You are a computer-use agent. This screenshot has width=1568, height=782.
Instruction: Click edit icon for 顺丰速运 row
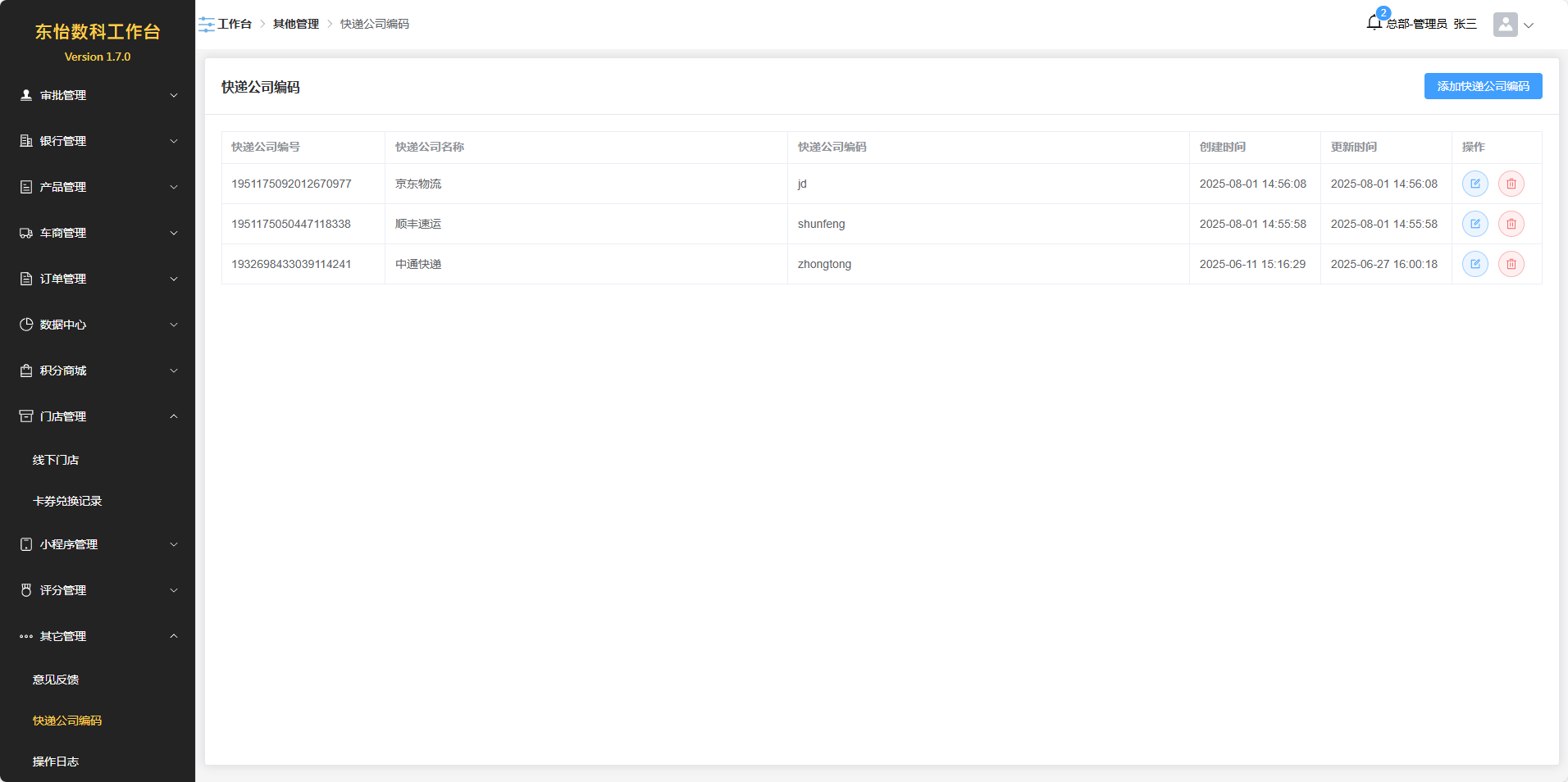tap(1475, 224)
